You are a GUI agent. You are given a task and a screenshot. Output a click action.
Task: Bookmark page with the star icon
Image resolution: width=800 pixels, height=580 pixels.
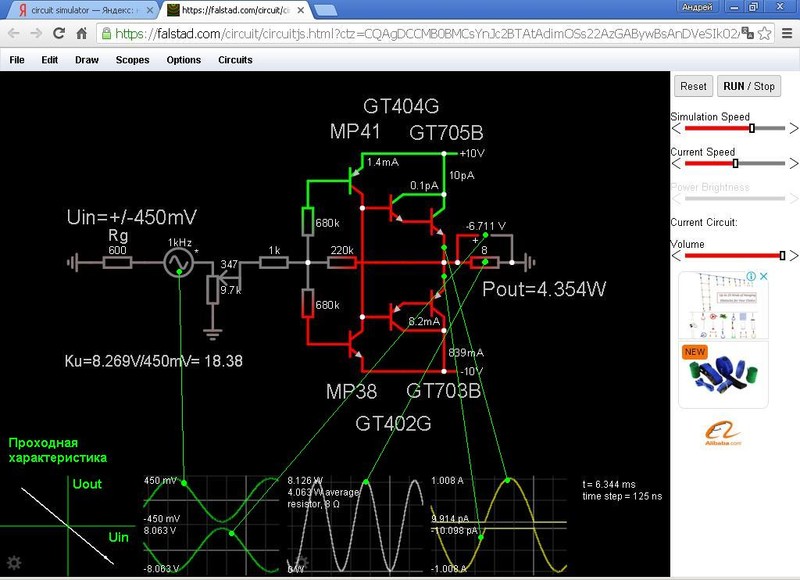tap(764, 34)
